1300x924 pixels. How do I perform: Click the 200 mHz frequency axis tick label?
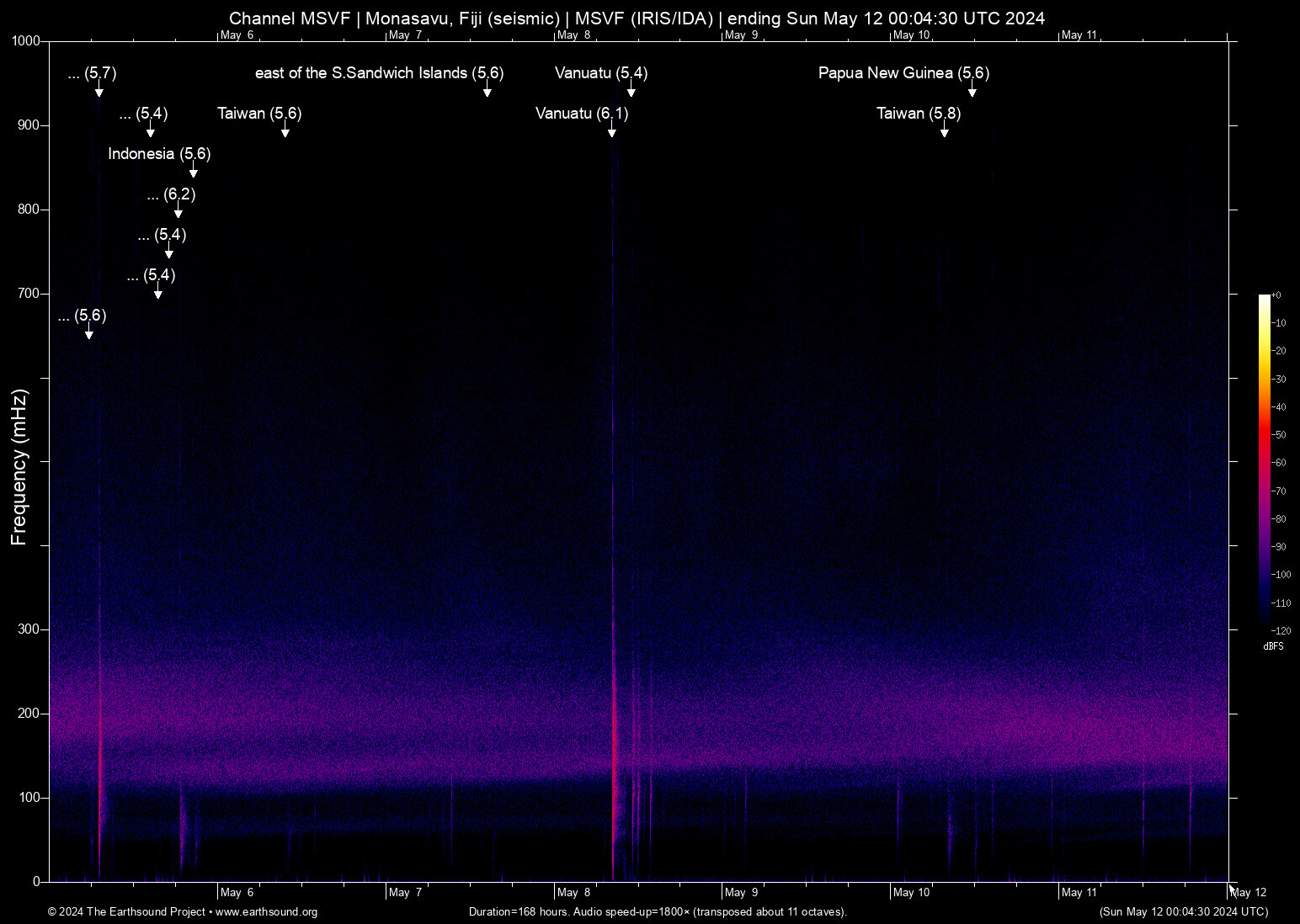pos(30,714)
